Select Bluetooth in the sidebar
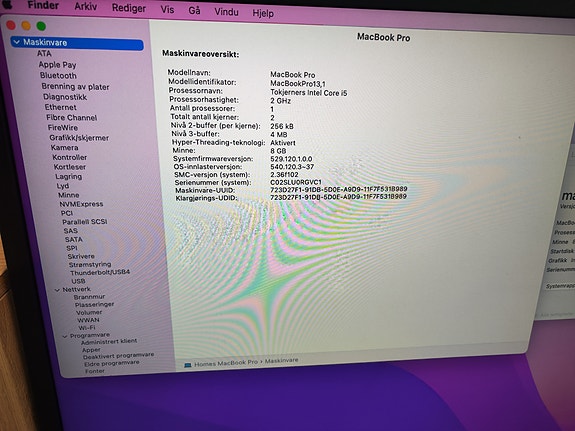This screenshot has height=431, width=575. [58, 75]
